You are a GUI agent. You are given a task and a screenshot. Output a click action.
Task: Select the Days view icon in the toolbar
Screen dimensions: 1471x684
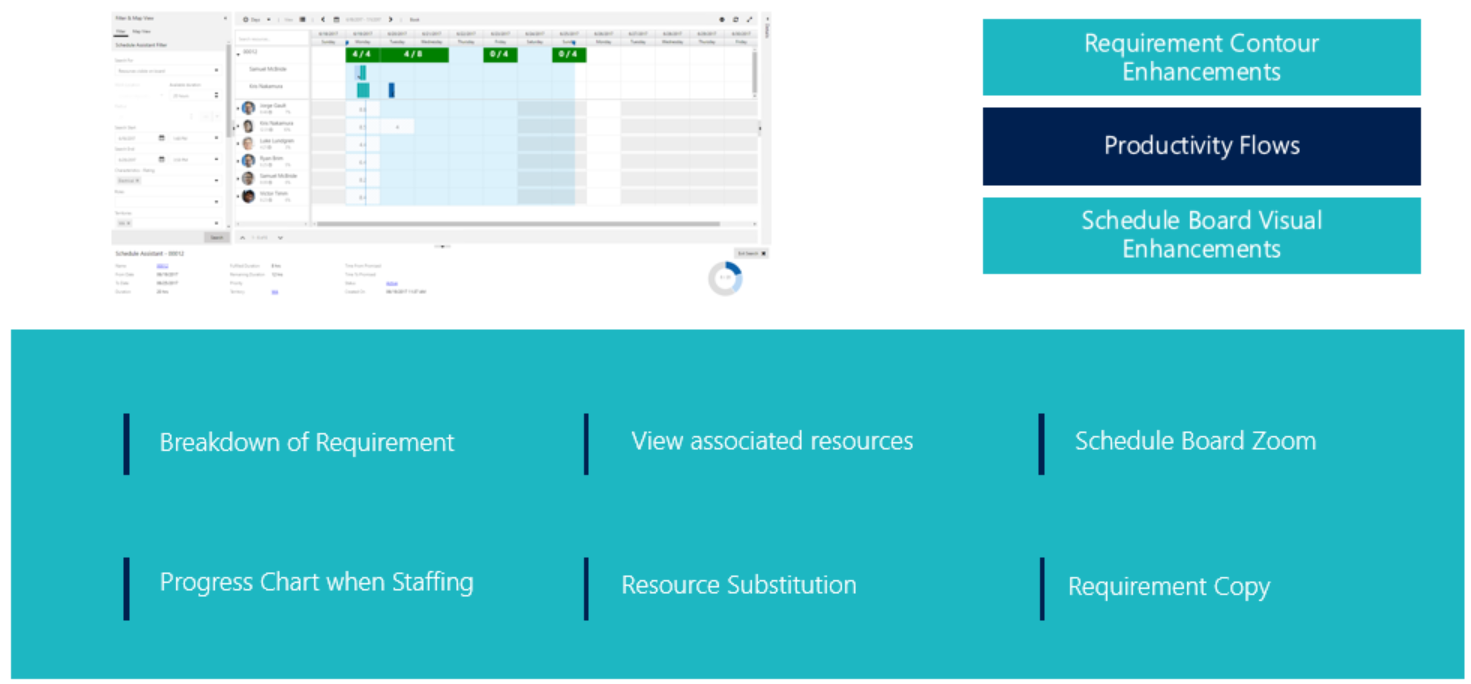click(x=246, y=18)
